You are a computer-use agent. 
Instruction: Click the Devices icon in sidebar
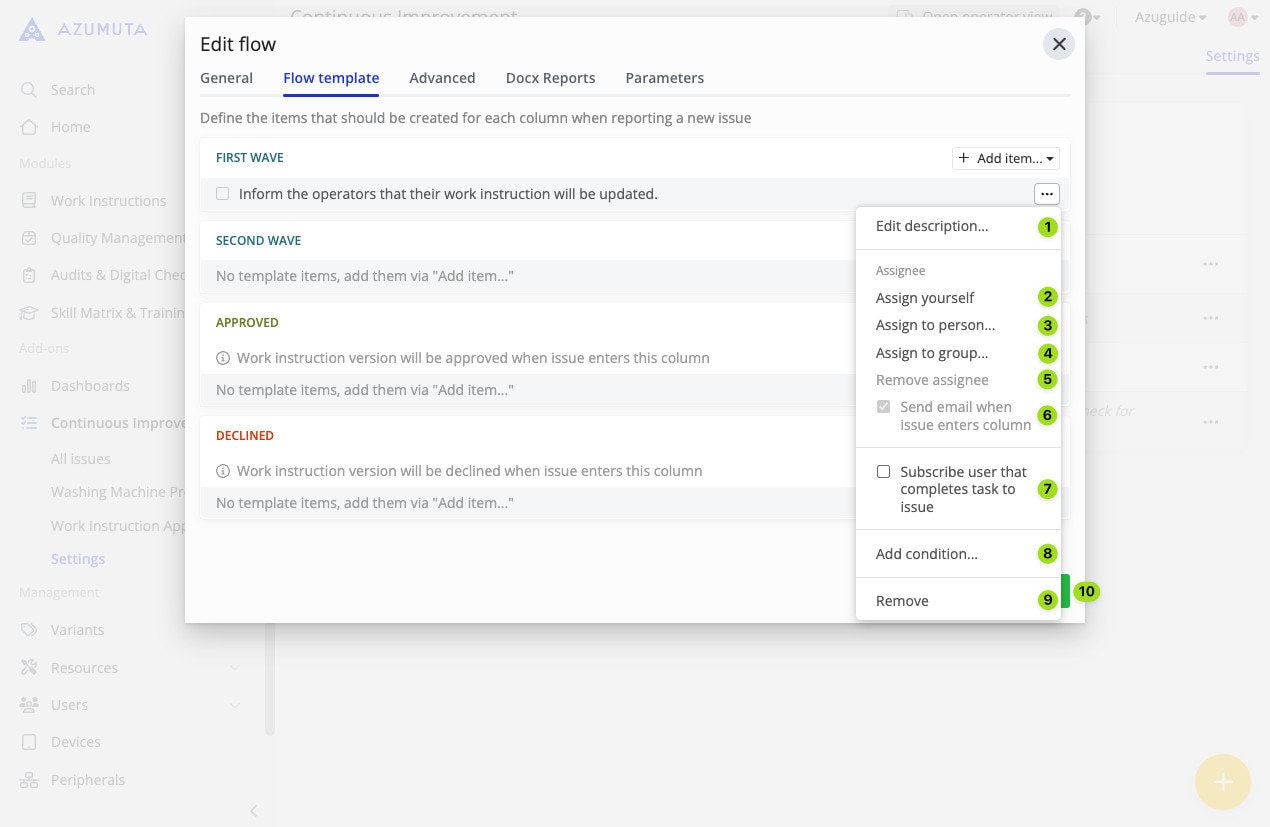(29, 742)
